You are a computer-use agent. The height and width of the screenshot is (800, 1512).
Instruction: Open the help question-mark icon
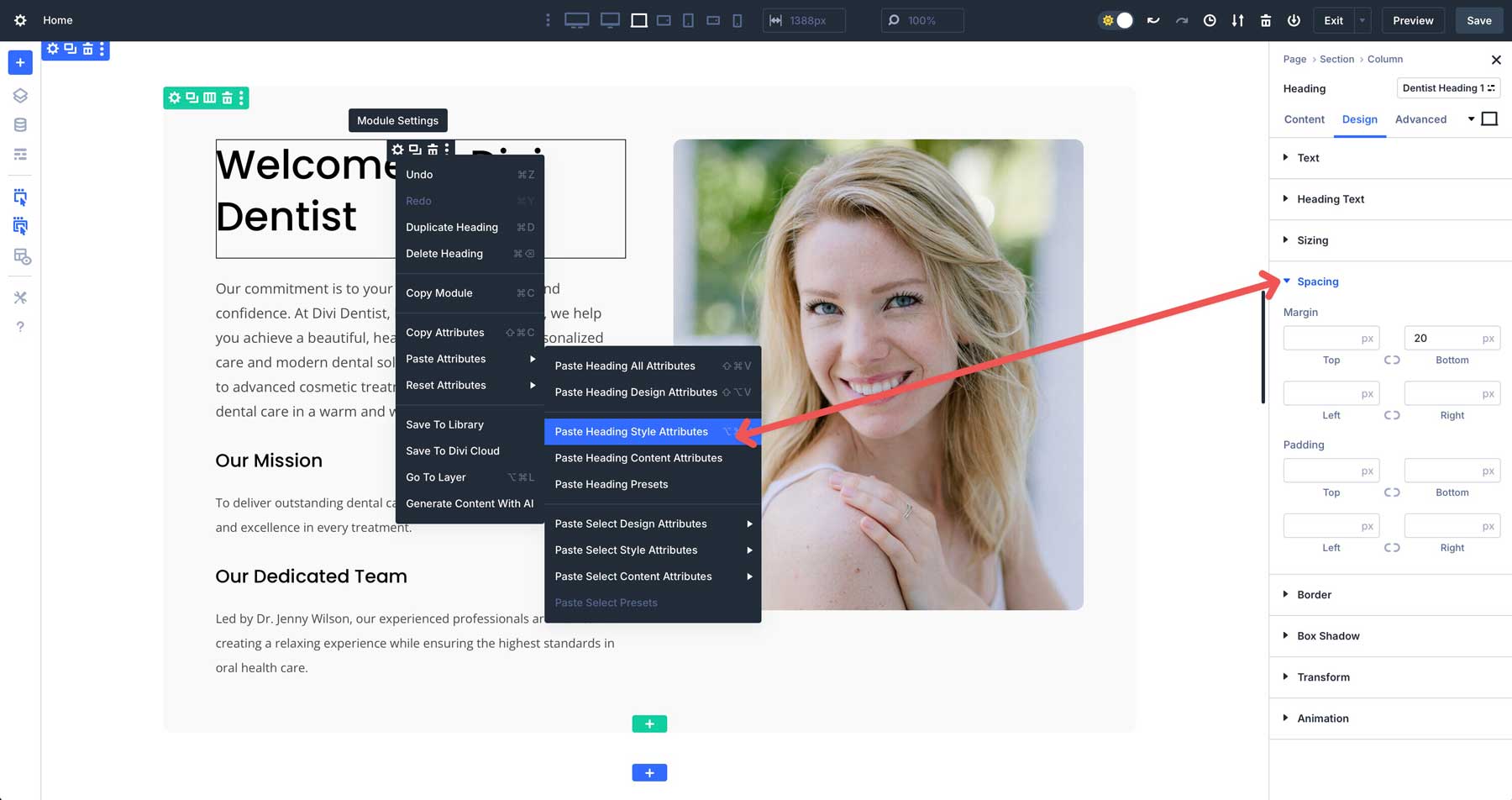[20, 326]
